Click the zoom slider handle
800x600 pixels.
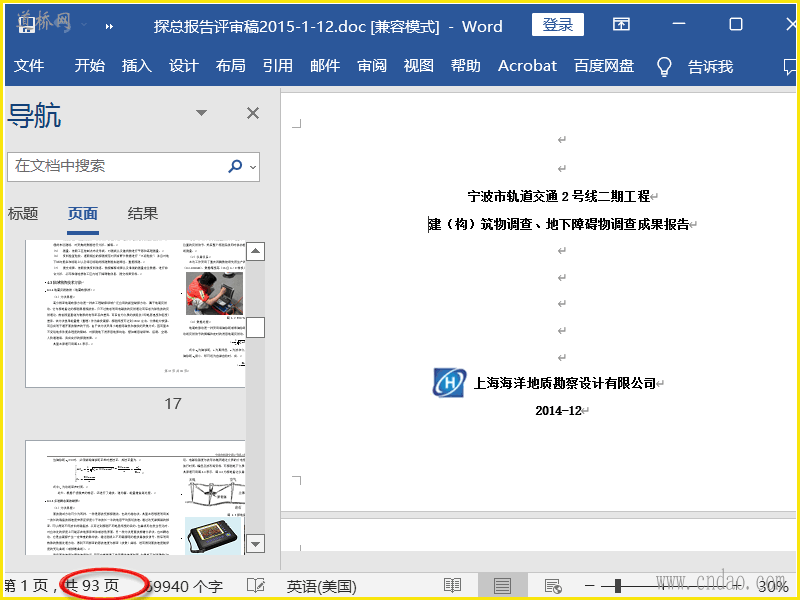click(x=617, y=586)
